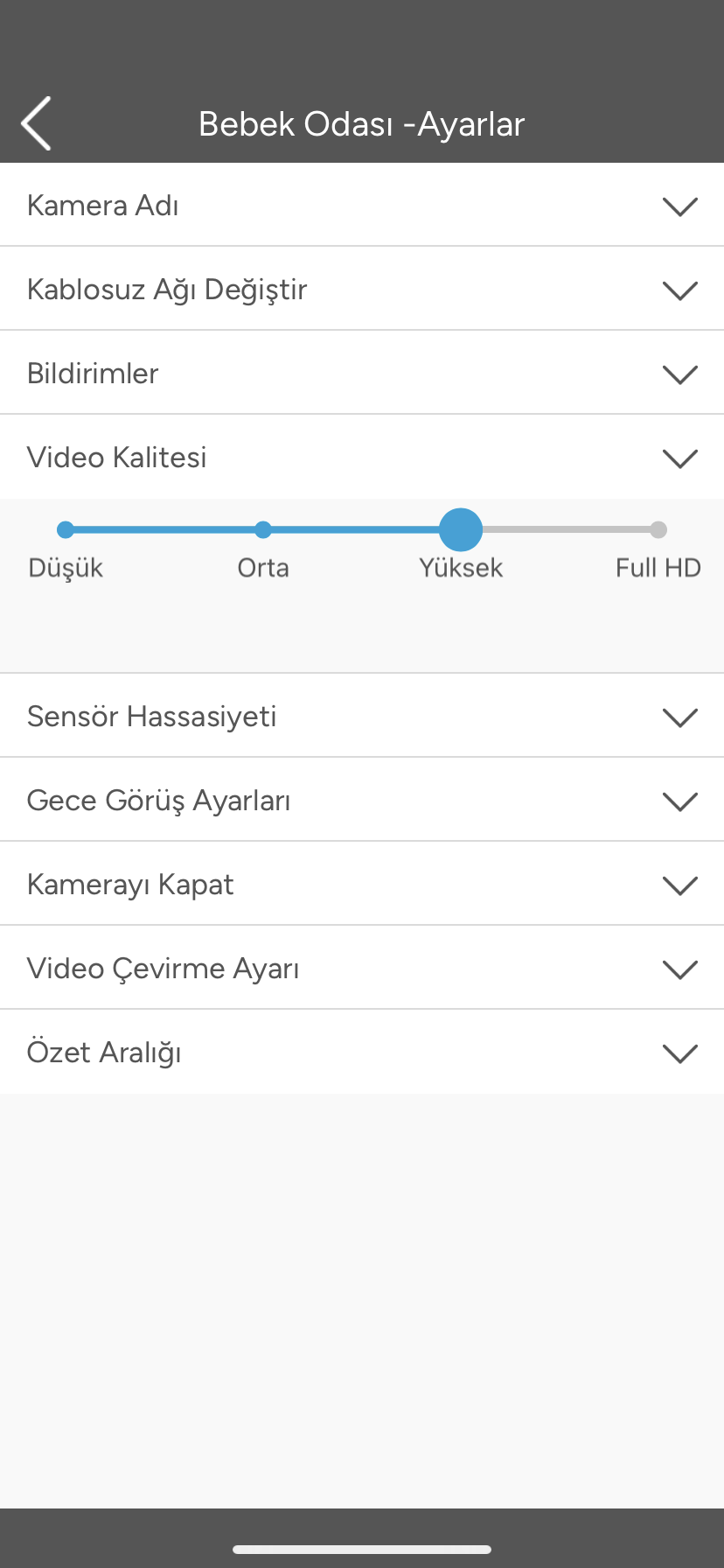Expand Gece Görüş Ayarları chevron
Viewport: 724px width, 1568px height.
click(x=679, y=801)
